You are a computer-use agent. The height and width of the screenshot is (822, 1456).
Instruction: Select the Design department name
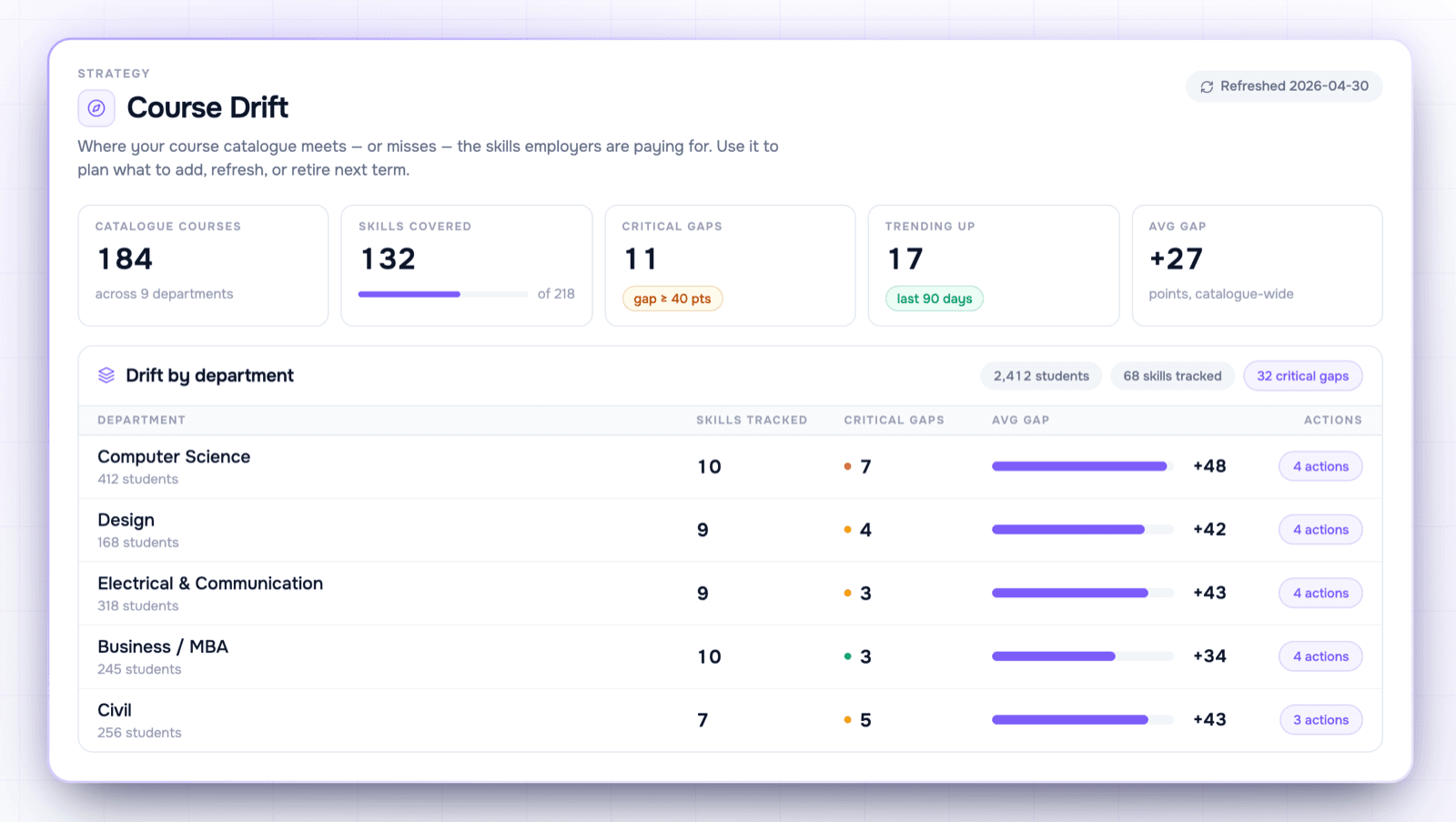click(x=126, y=521)
